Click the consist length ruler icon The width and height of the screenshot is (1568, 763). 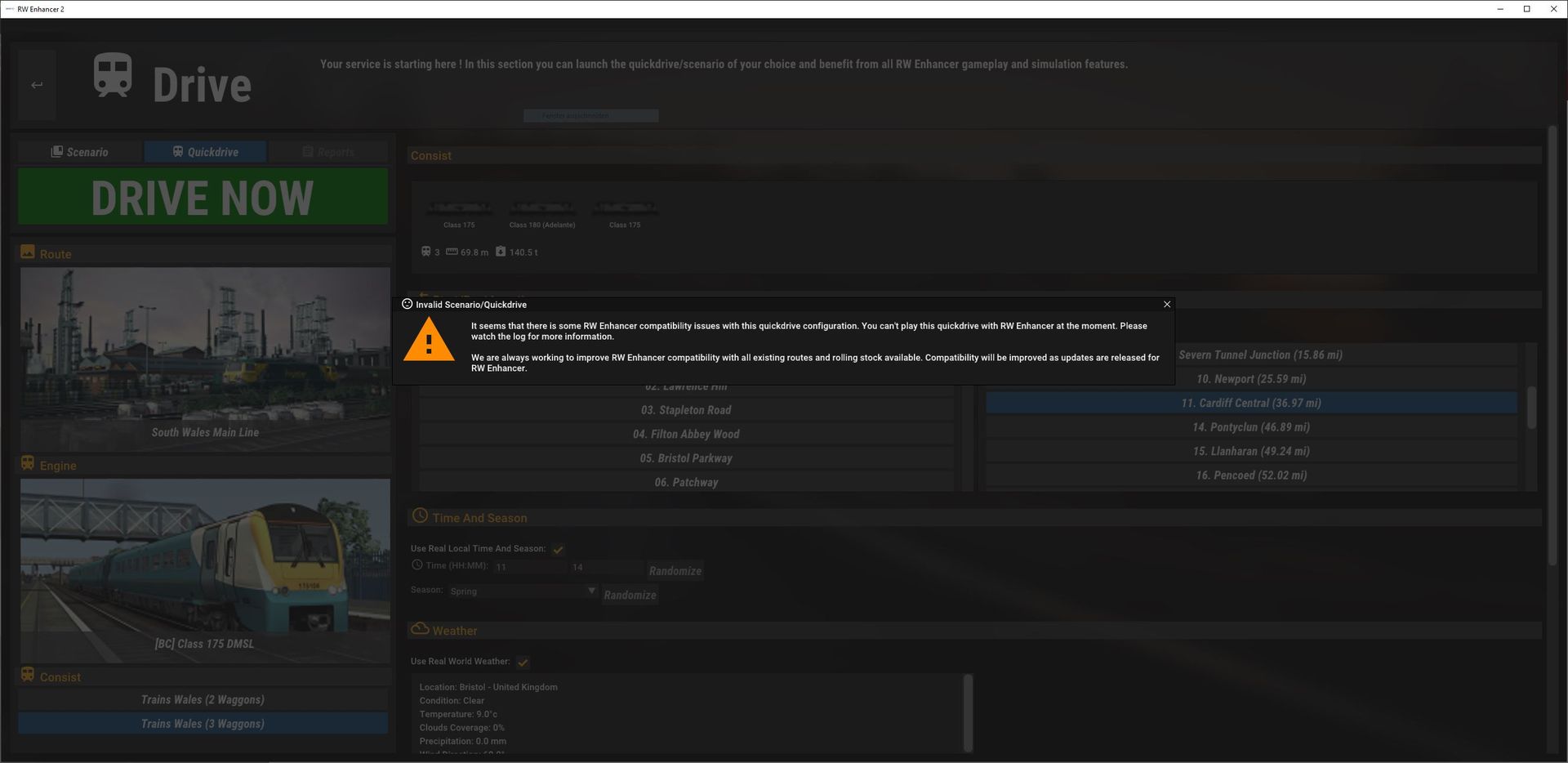(452, 252)
